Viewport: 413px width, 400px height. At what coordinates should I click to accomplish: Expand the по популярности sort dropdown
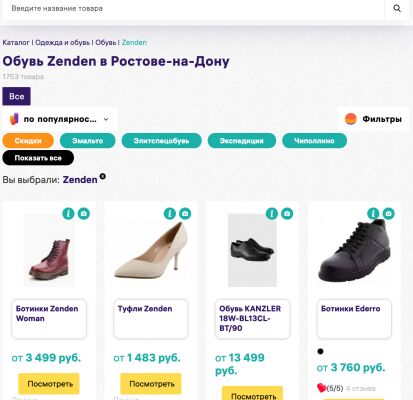pos(59,119)
